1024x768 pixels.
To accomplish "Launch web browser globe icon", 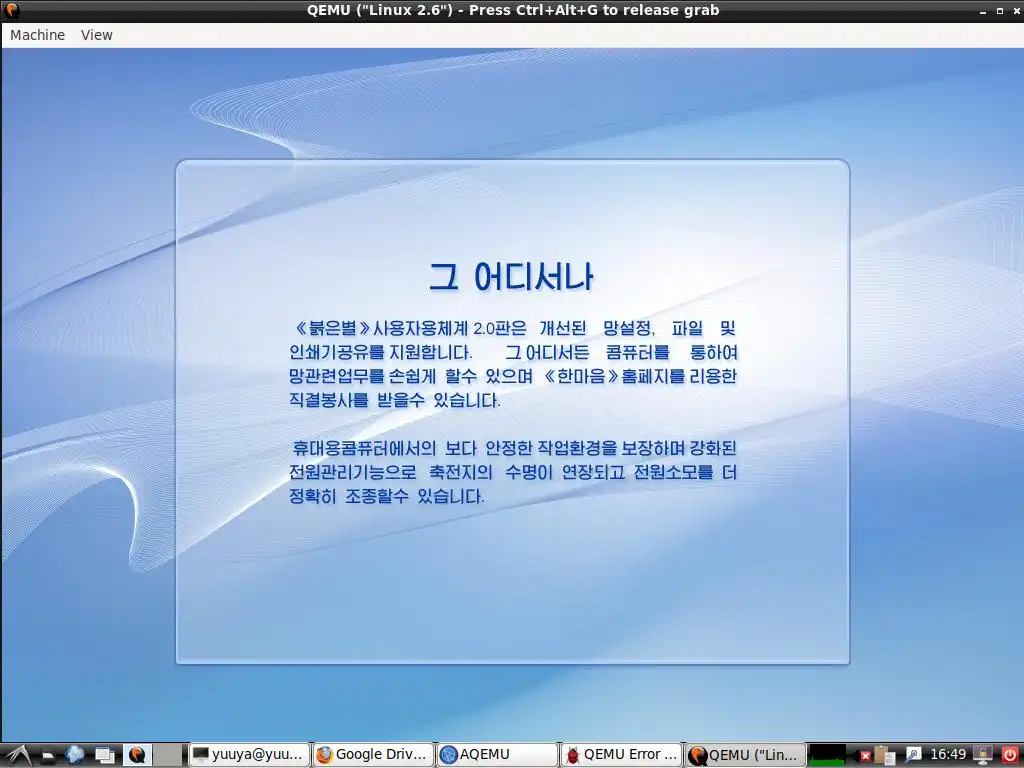I will pos(75,755).
